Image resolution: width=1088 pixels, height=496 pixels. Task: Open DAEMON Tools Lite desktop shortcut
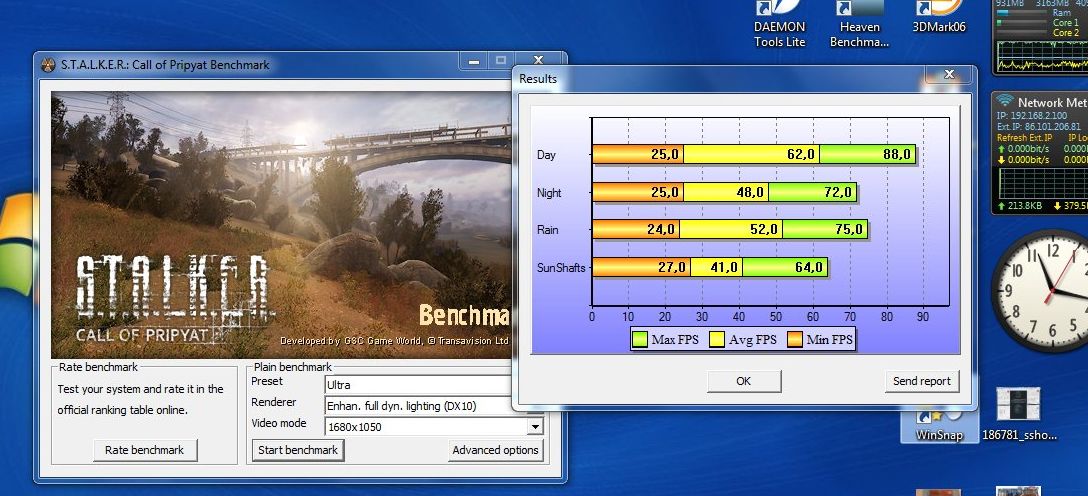[x=780, y=24]
